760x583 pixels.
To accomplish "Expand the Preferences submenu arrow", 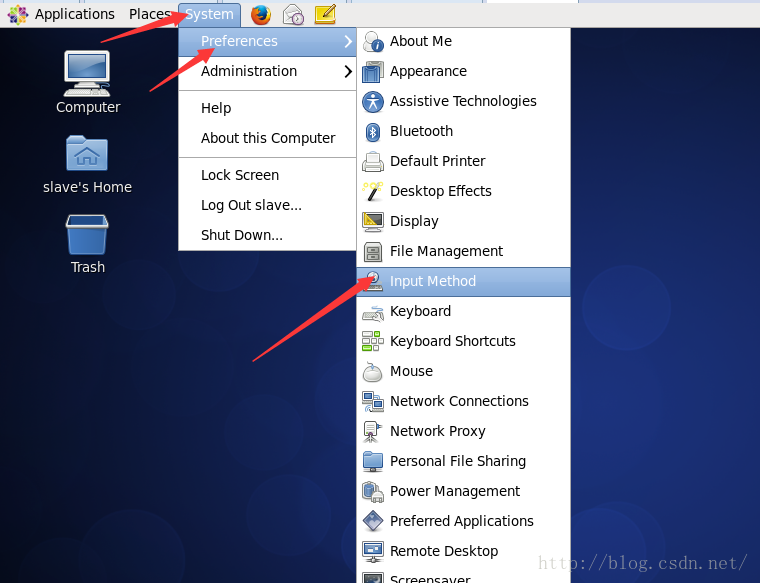I will tap(348, 42).
